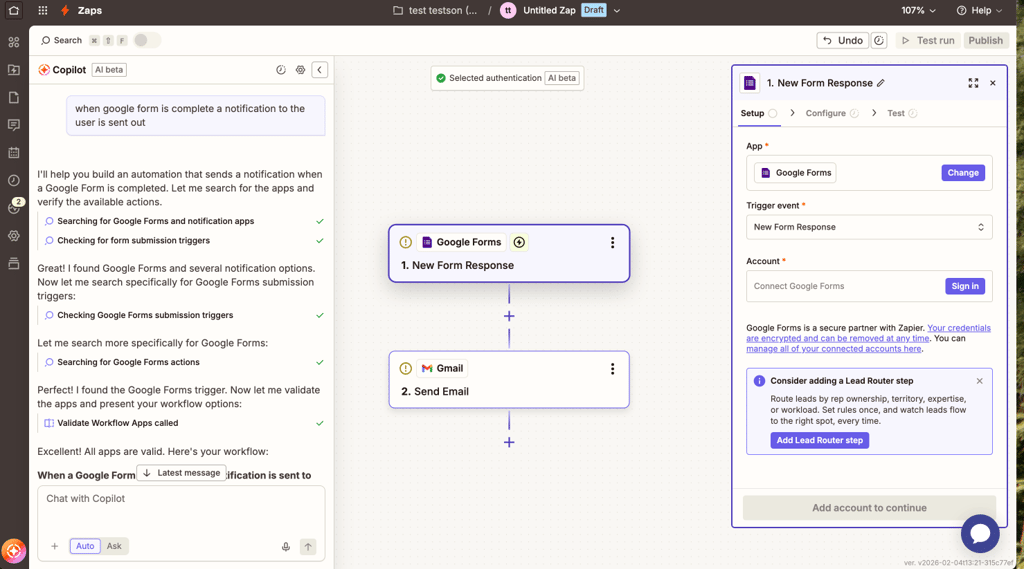Open Zap history clock icon in sidebar
Viewport: 1024px width, 569px height.
14,180
